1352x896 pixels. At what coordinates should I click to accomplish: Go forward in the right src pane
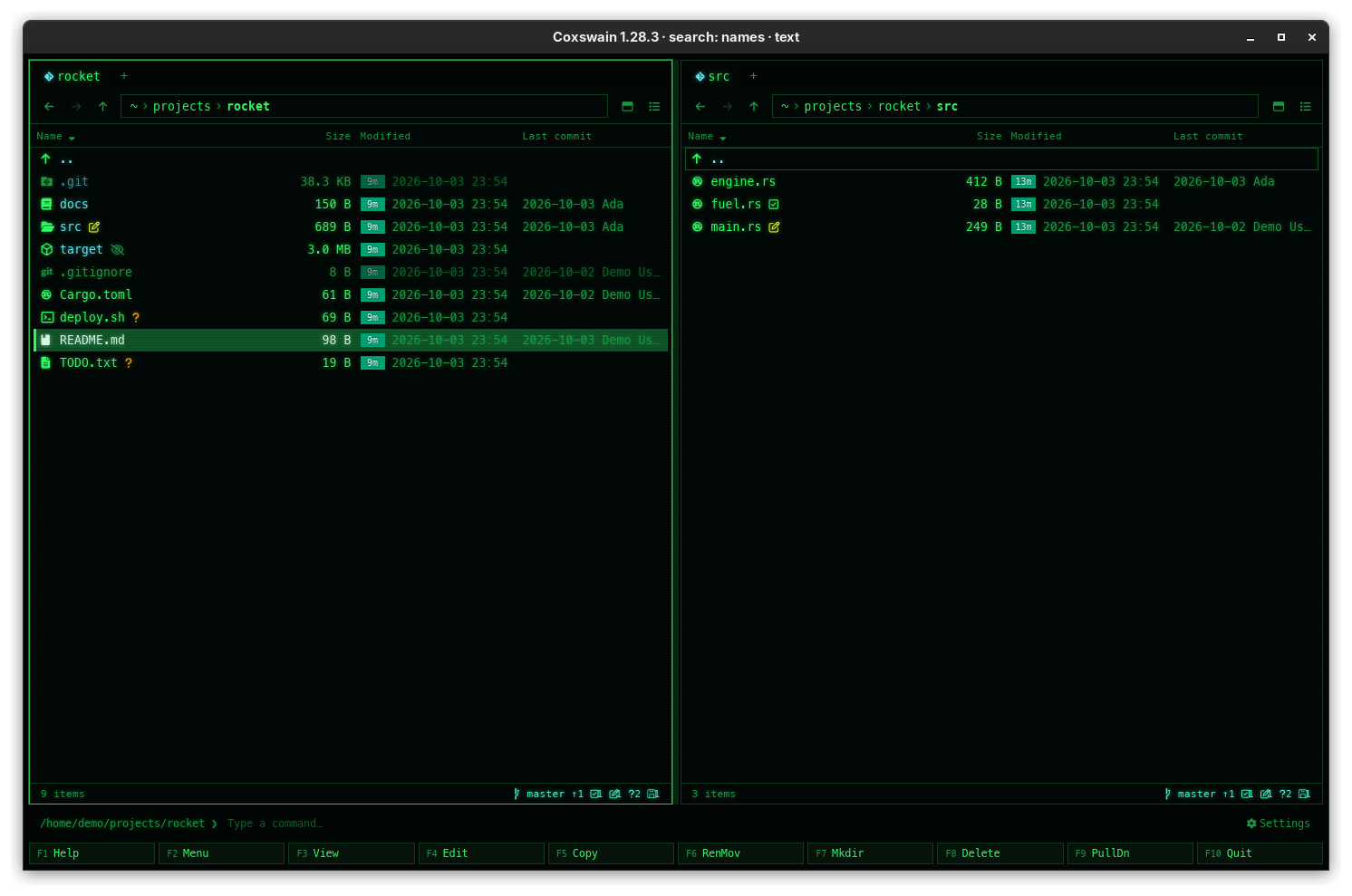tap(727, 107)
